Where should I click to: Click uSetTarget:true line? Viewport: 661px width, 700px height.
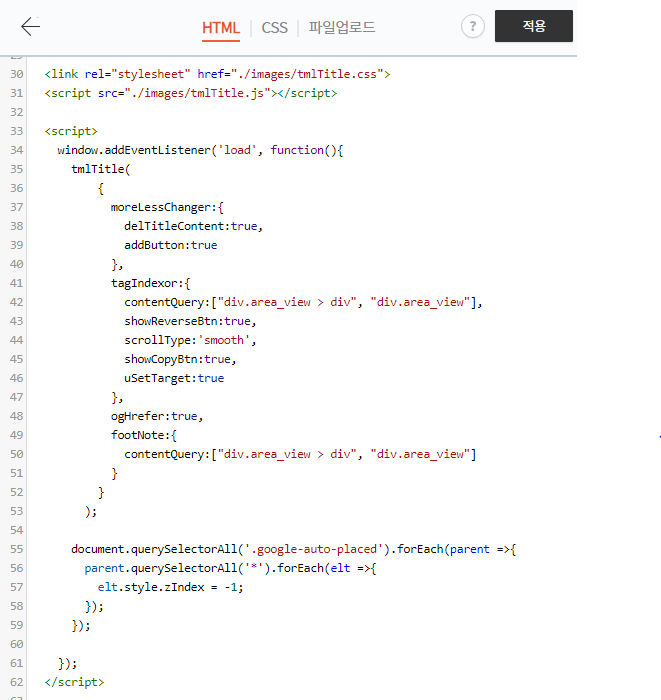point(174,378)
